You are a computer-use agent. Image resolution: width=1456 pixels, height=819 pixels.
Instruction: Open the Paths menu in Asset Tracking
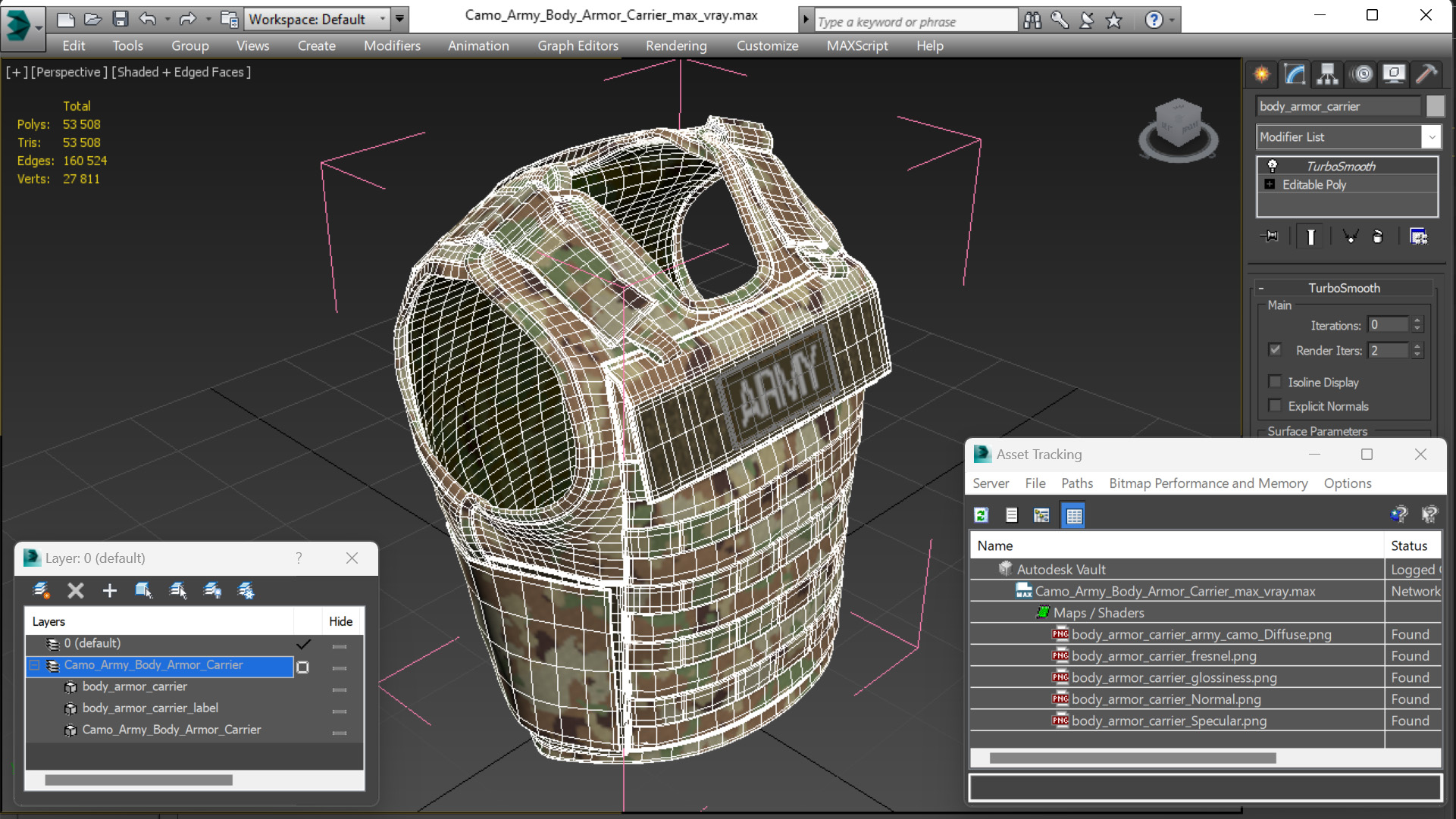1077,483
